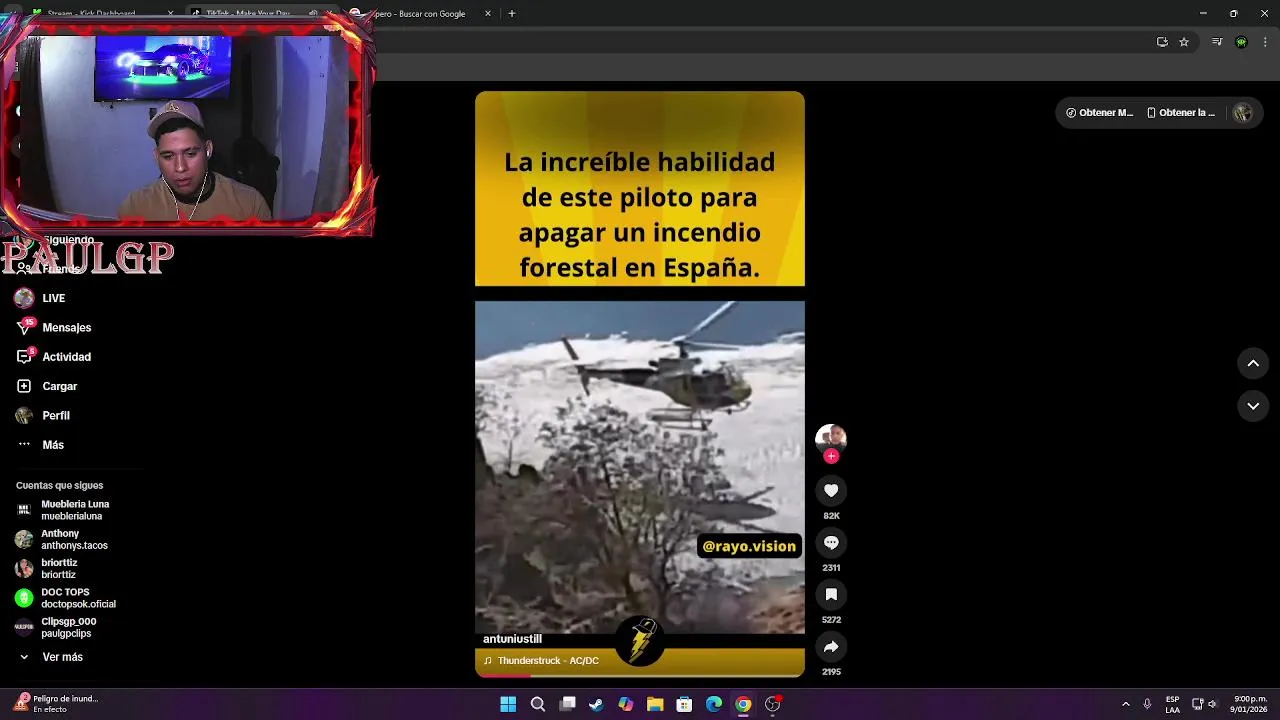Open the profile avatar at top right of page
1280x720 pixels.
pos(1243,113)
